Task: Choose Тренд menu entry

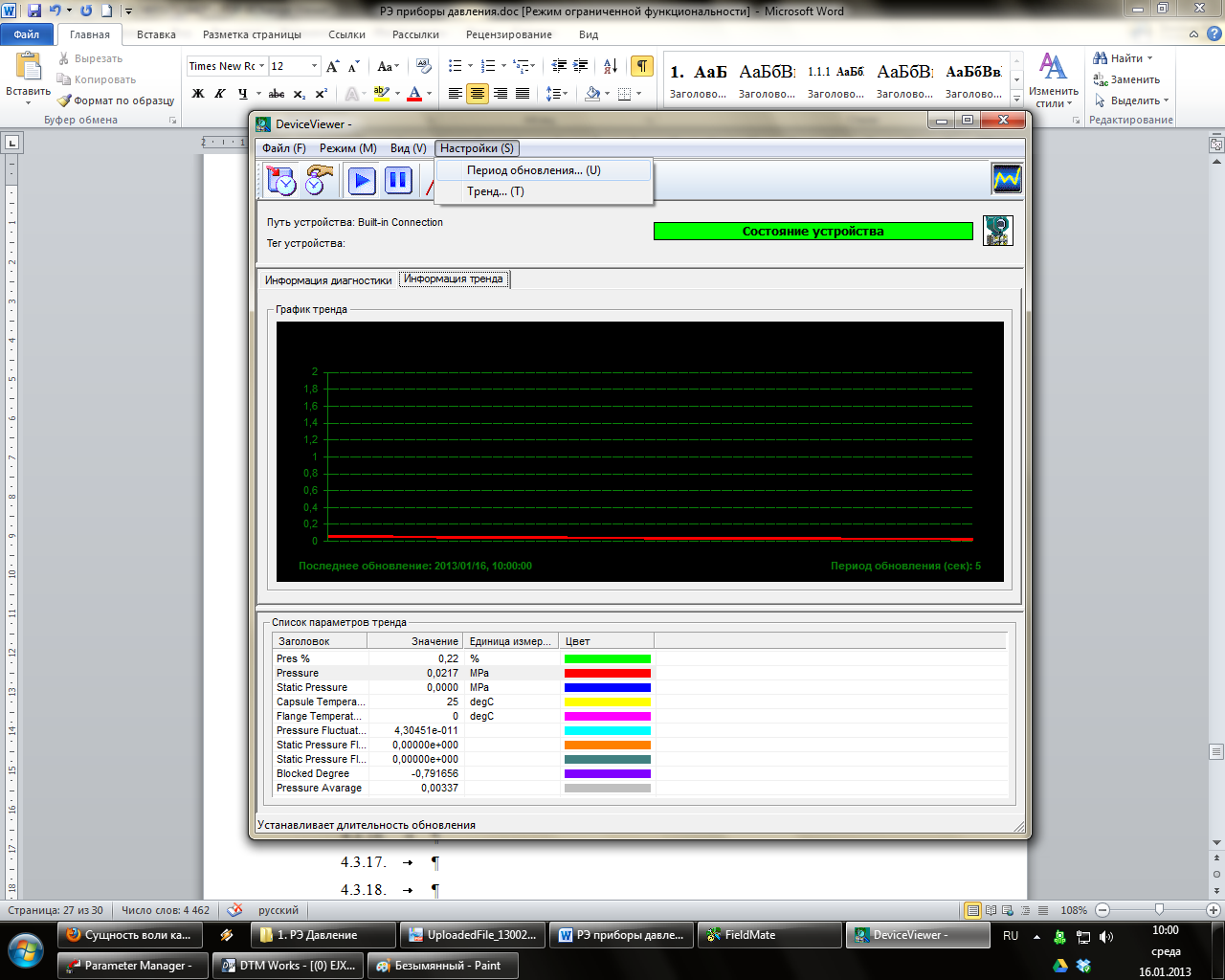Action: click(544, 191)
